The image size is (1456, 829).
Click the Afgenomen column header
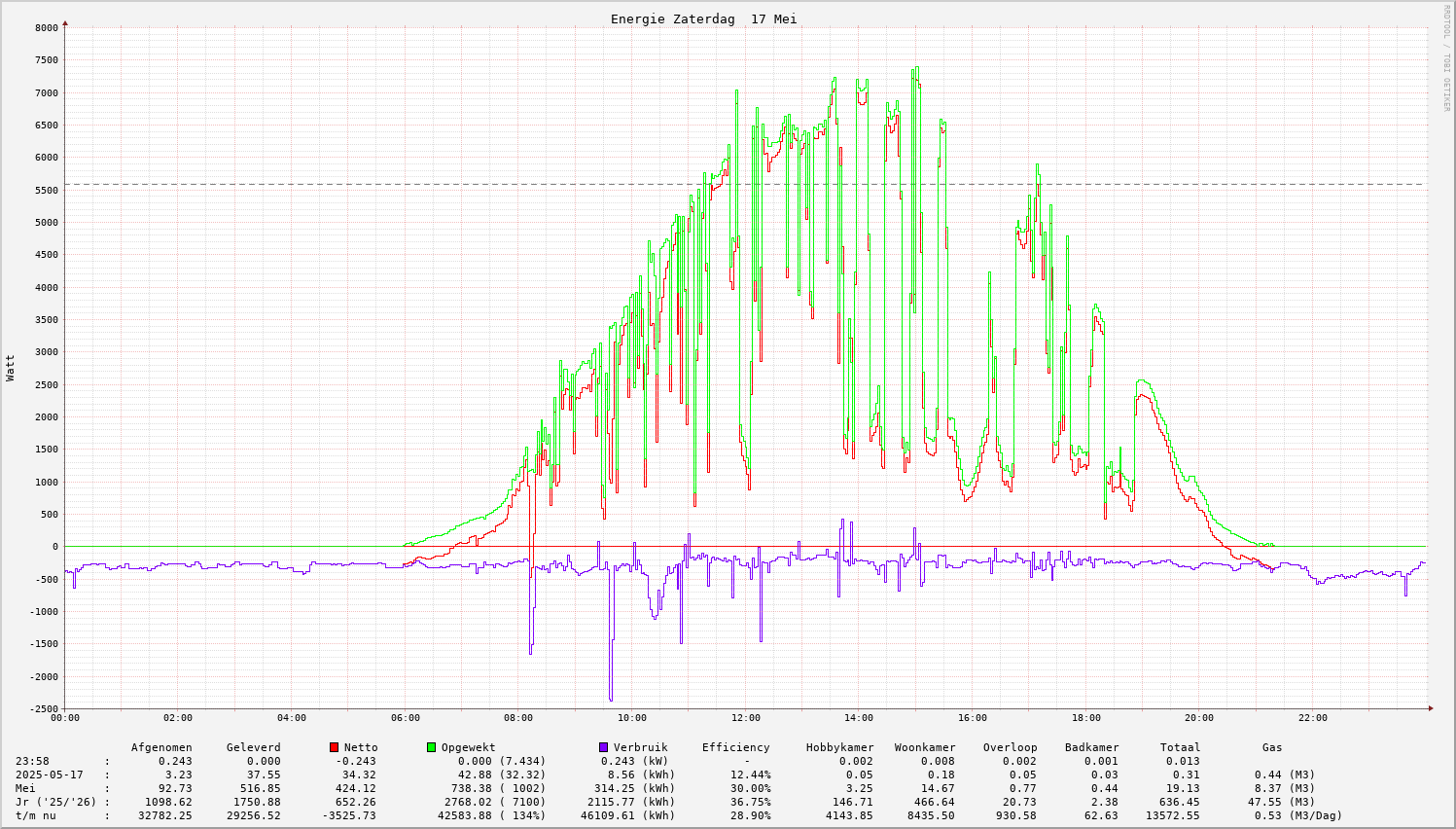click(x=161, y=747)
